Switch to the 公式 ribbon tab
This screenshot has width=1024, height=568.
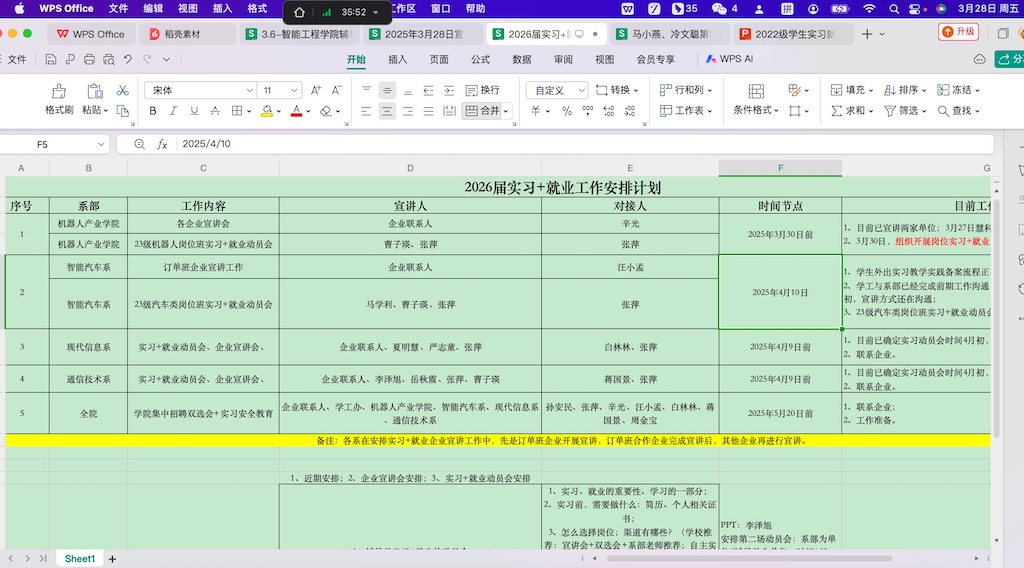[480, 59]
